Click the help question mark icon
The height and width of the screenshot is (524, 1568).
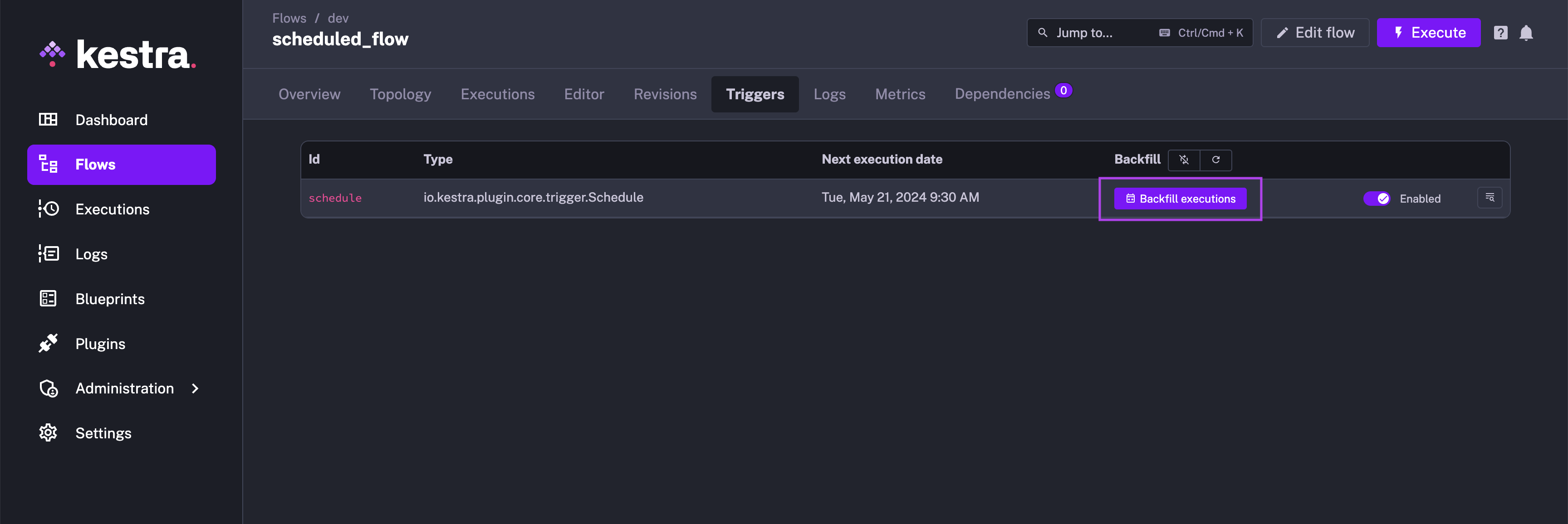tap(1500, 33)
